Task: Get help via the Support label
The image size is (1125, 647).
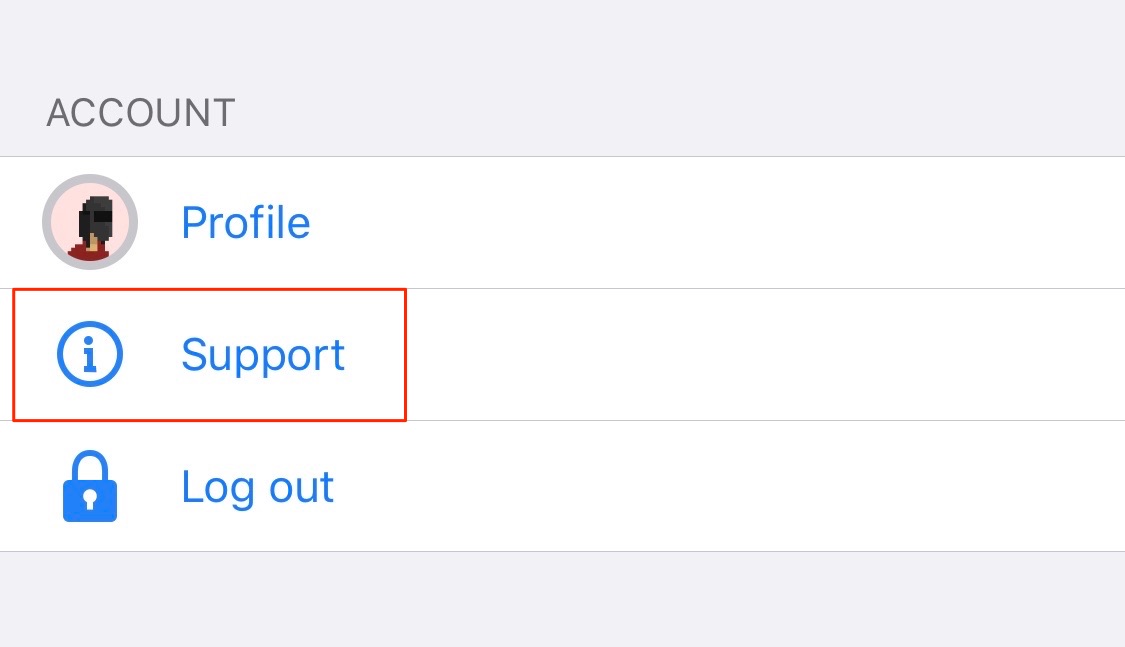Action: [263, 355]
